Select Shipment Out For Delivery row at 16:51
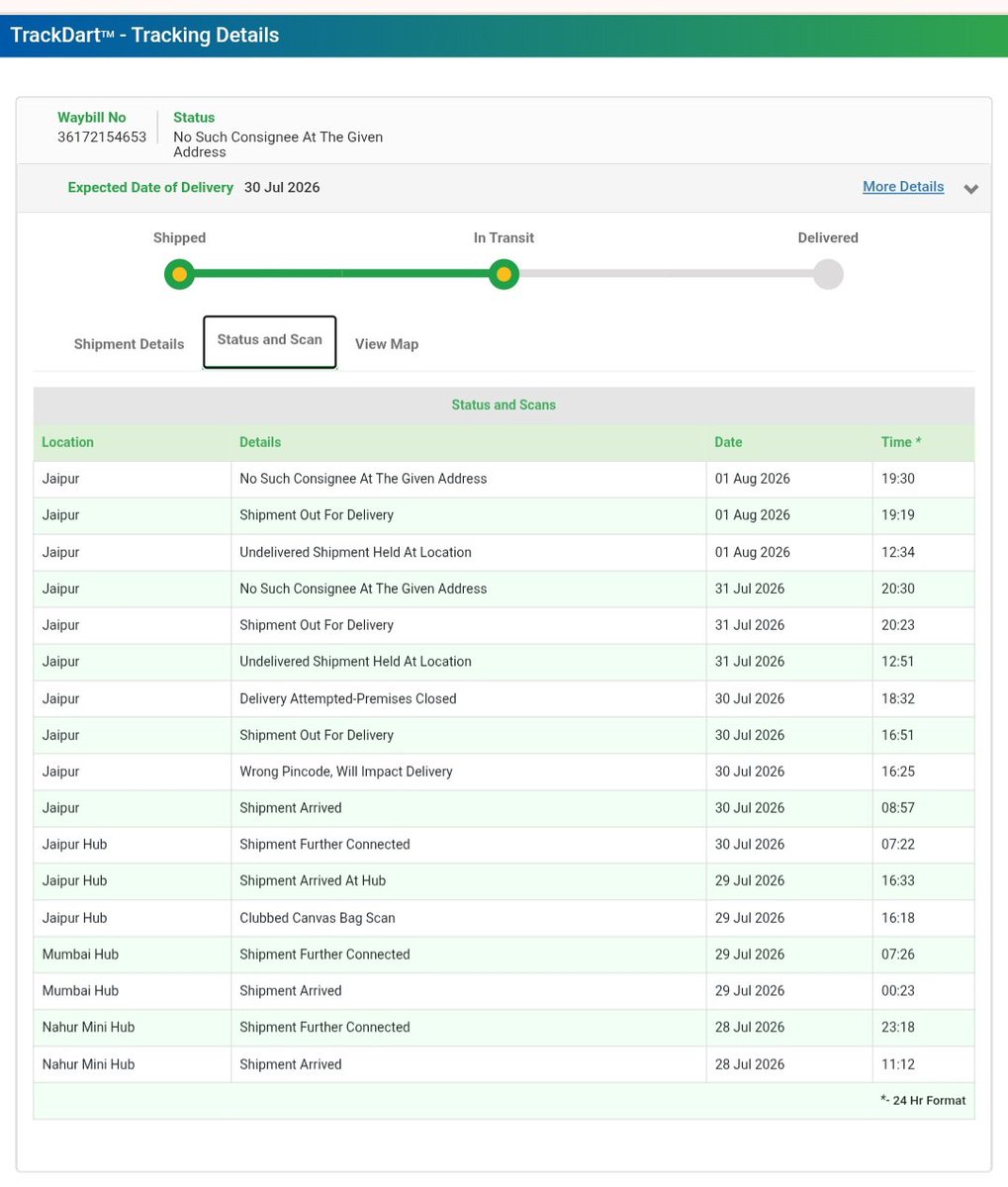This screenshot has width=1008, height=1187. tap(504, 735)
